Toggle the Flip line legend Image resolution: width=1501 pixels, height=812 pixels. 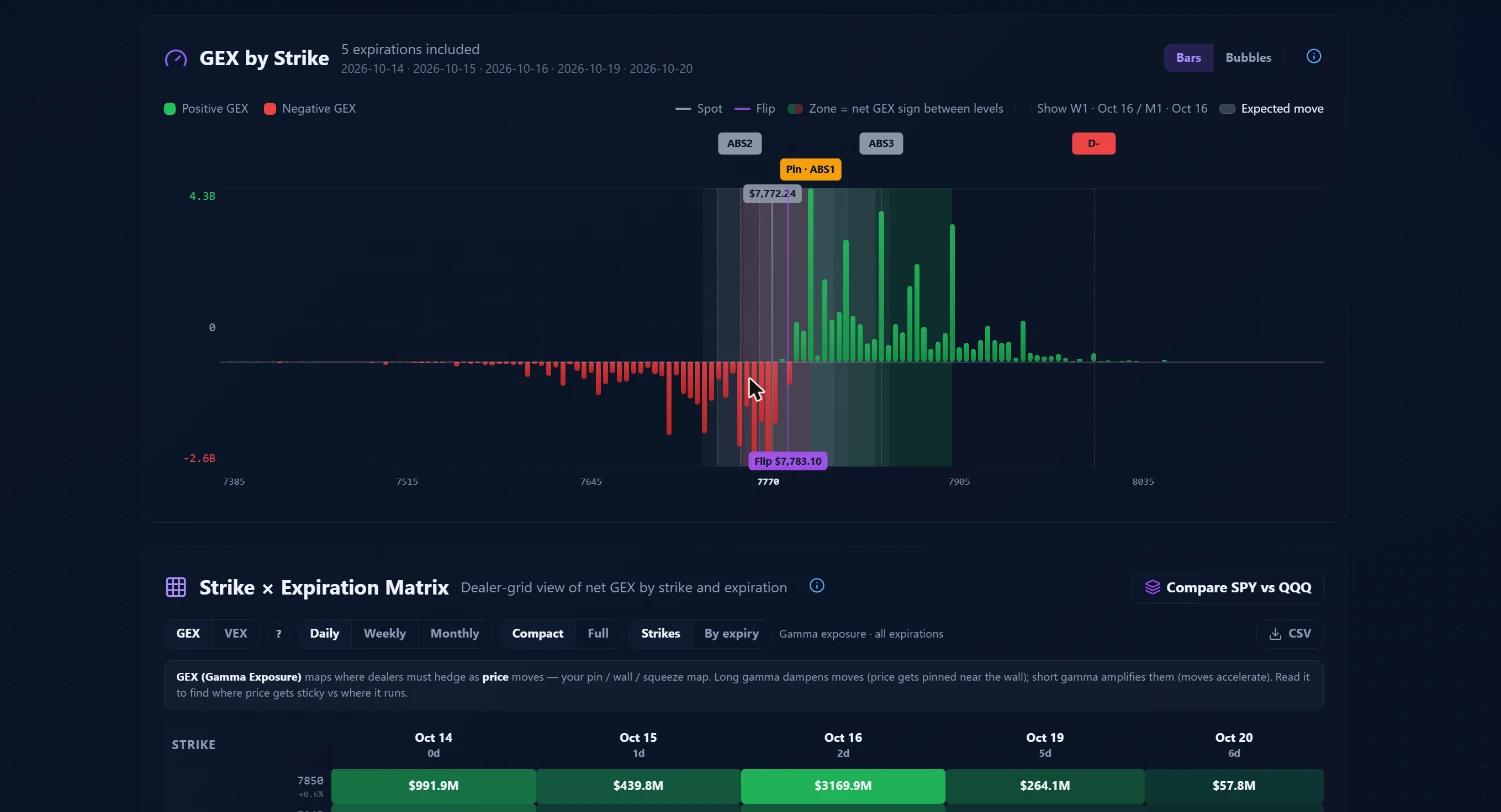[x=755, y=109]
